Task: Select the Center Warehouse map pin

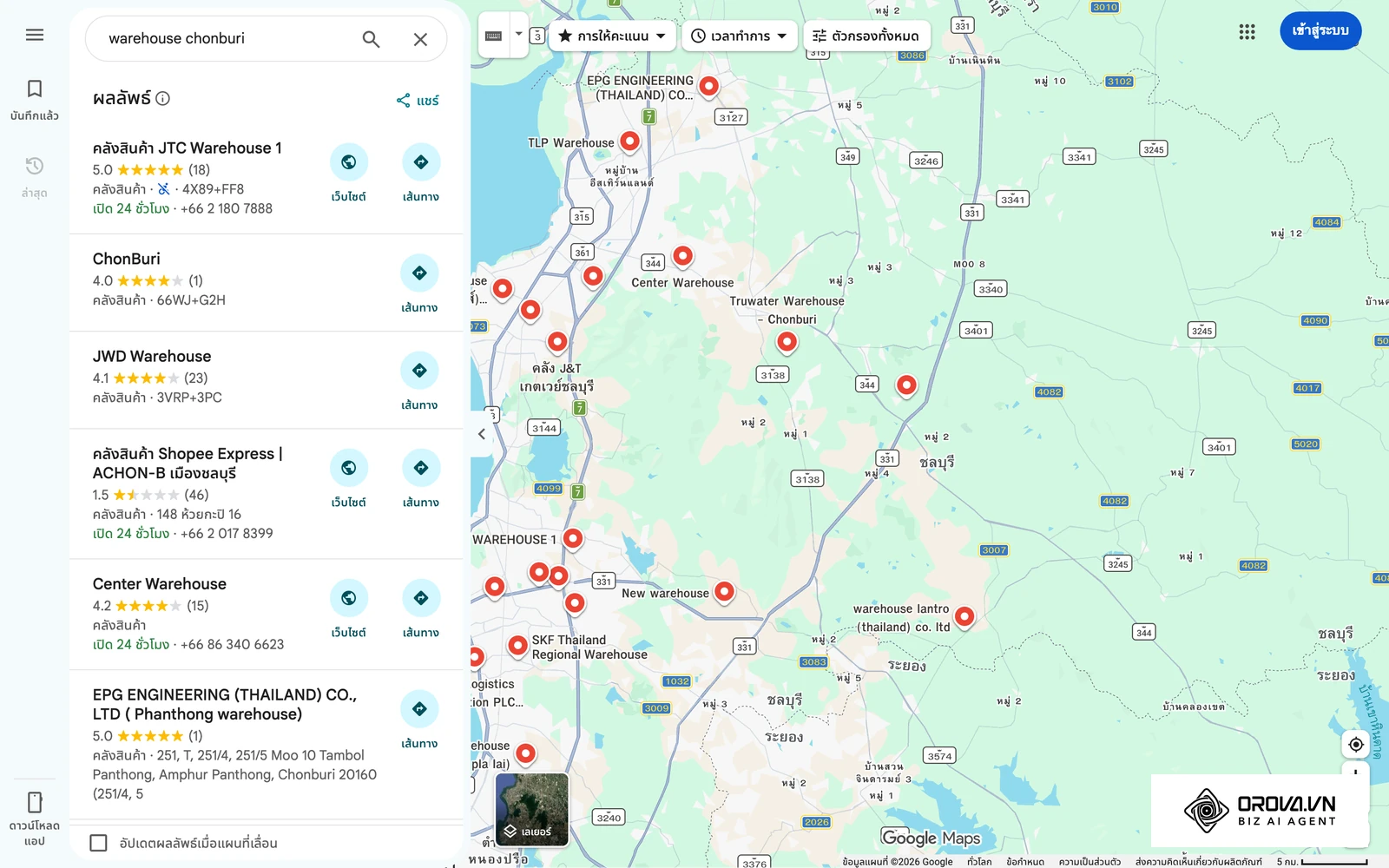Action: click(x=683, y=257)
